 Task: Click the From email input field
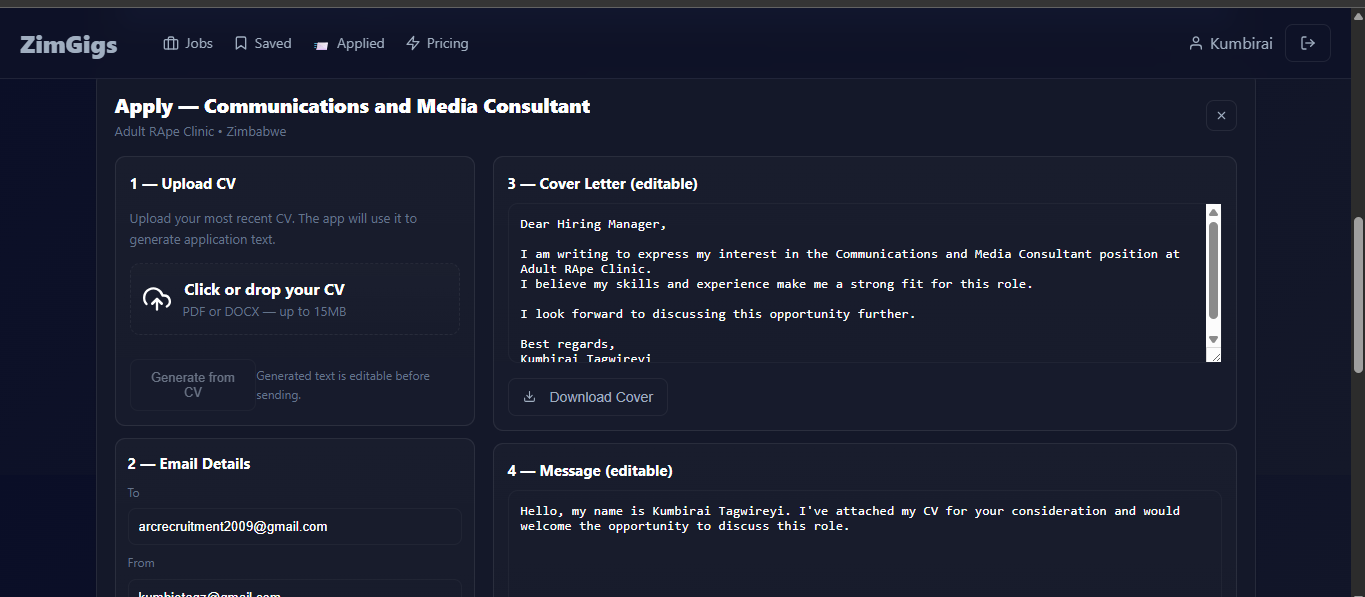[294, 590]
